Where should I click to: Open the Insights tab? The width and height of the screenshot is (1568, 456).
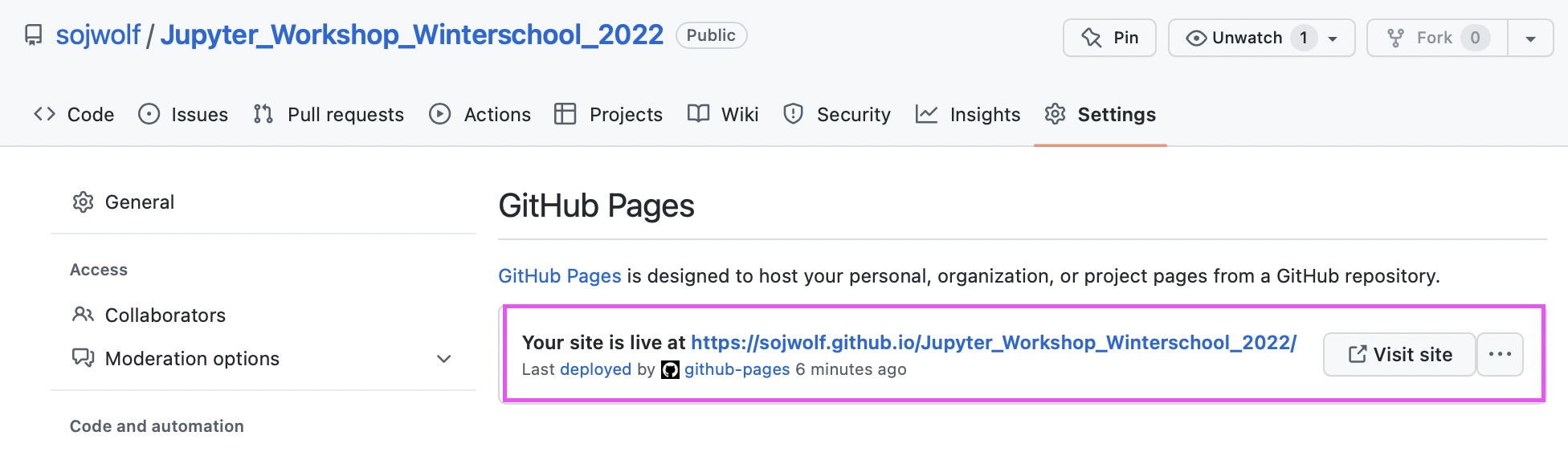coord(967,114)
